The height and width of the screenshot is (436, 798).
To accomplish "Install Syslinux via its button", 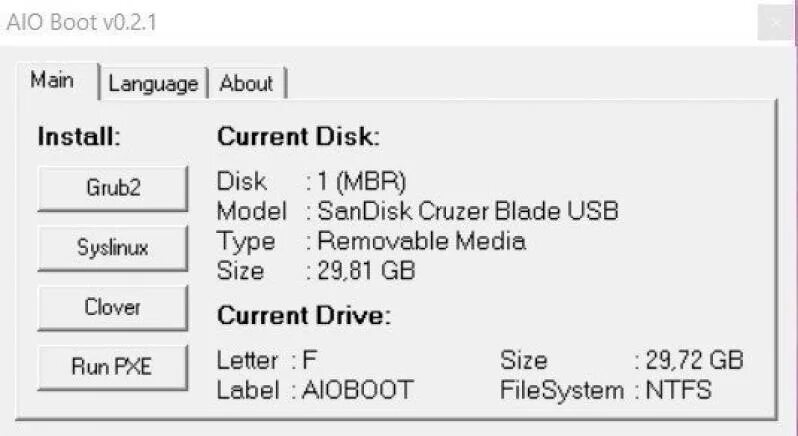I will point(112,249).
